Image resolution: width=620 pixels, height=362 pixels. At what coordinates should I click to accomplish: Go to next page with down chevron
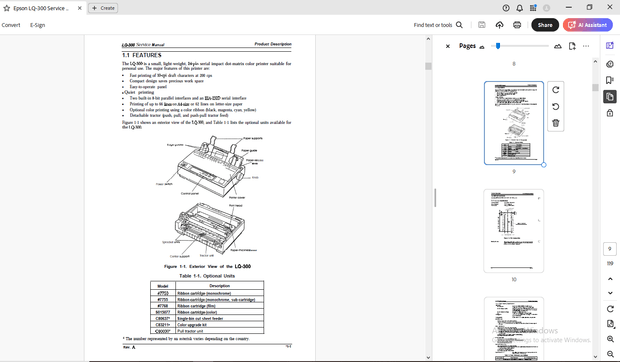610,293
